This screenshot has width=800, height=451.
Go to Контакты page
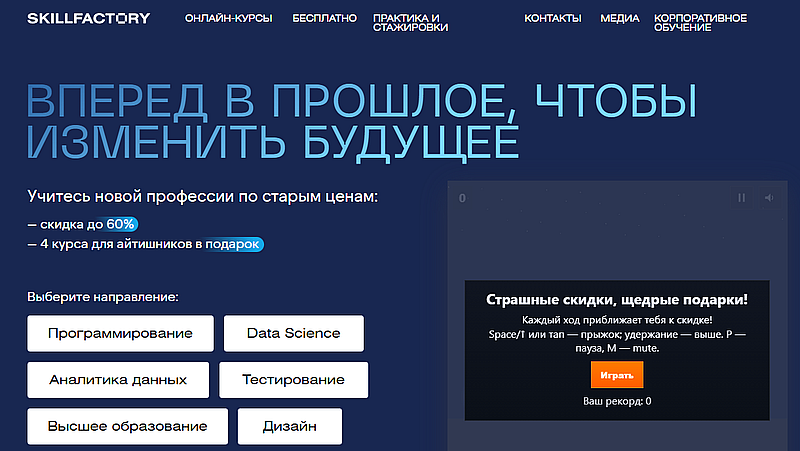553,18
